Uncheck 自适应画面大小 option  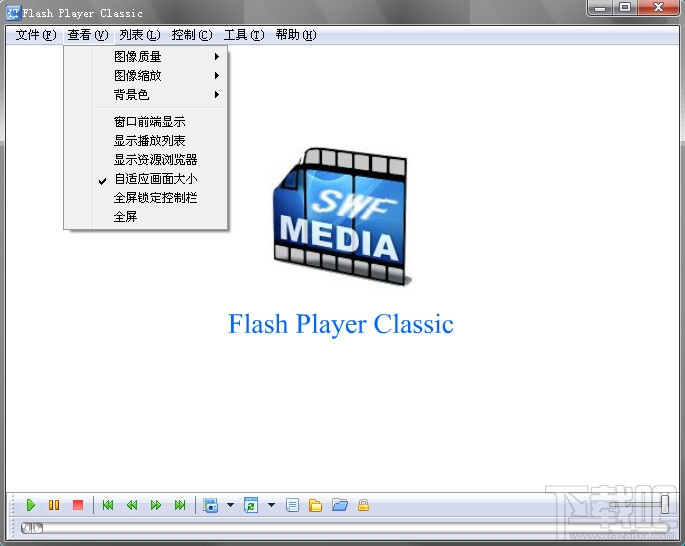(x=145, y=179)
